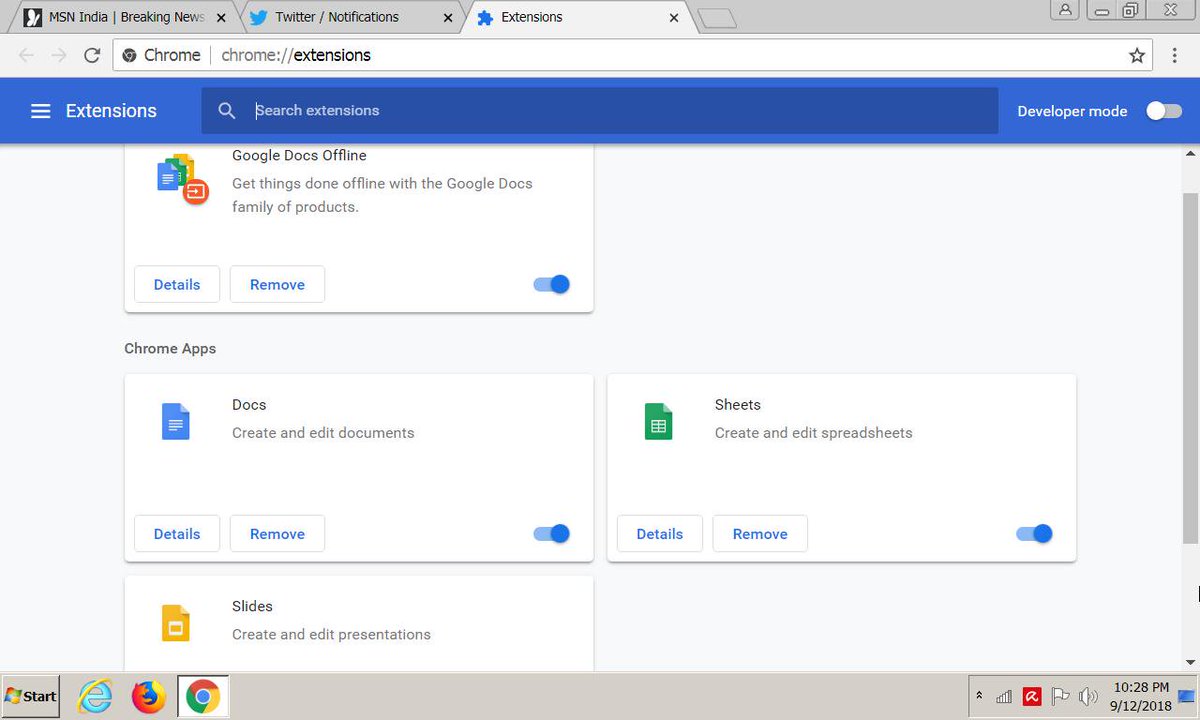Open the Chrome three-dot menu
This screenshot has height=720, width=1200.
click(1175, 55)
